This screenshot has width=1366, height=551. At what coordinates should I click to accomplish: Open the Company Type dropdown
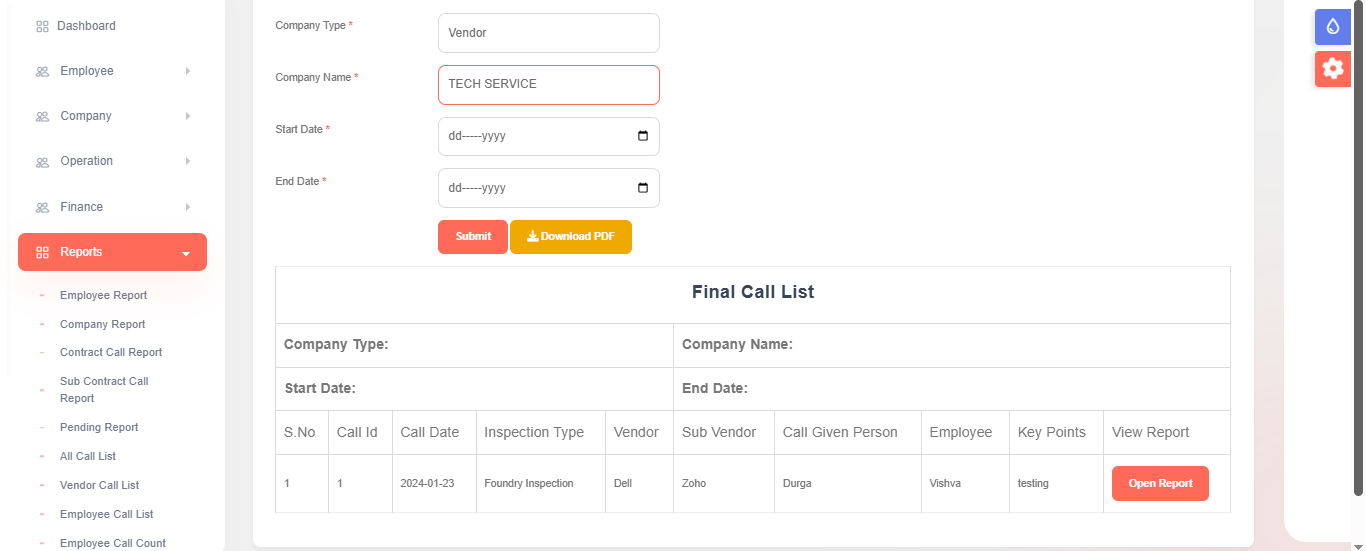click(548, 33)
